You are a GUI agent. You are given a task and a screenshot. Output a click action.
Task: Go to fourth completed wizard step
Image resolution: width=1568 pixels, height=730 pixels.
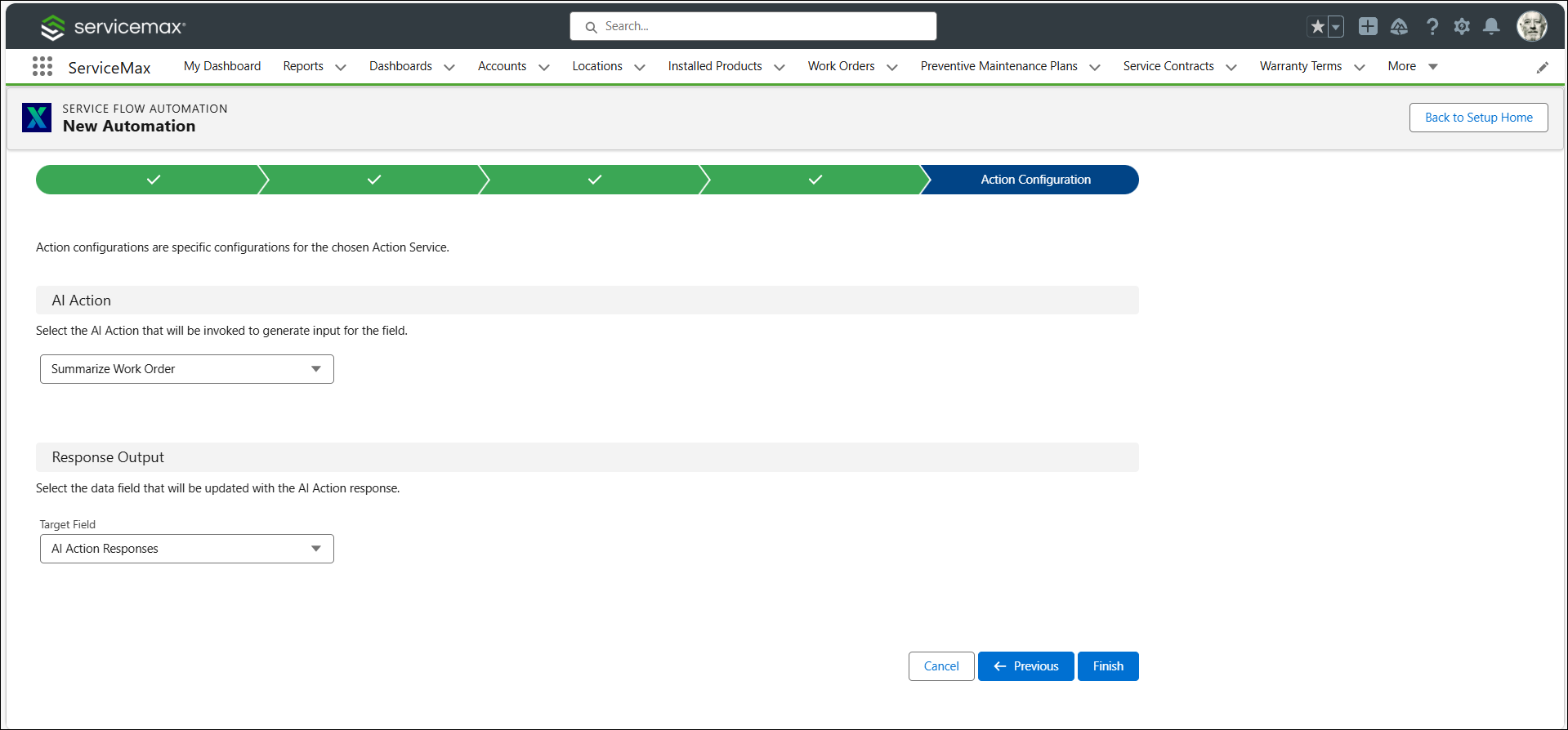click(x=815, y=180)
